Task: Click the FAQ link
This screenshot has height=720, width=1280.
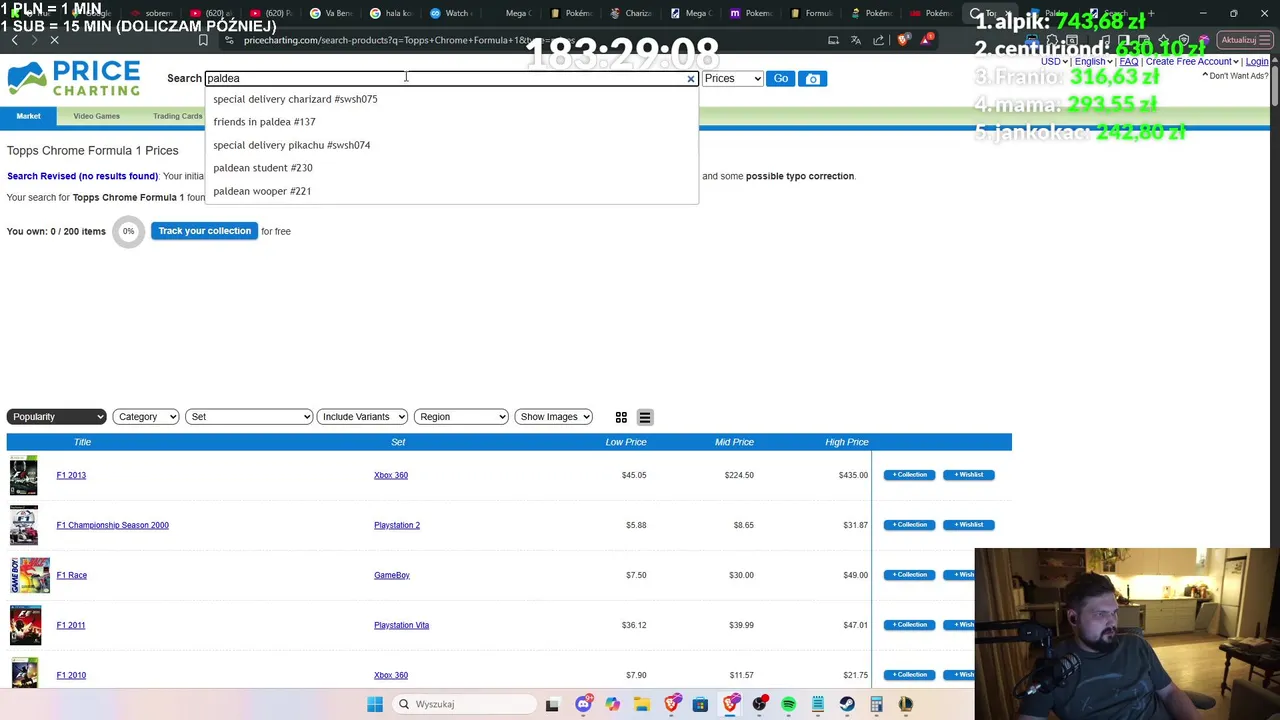Action: [1129, 62]
